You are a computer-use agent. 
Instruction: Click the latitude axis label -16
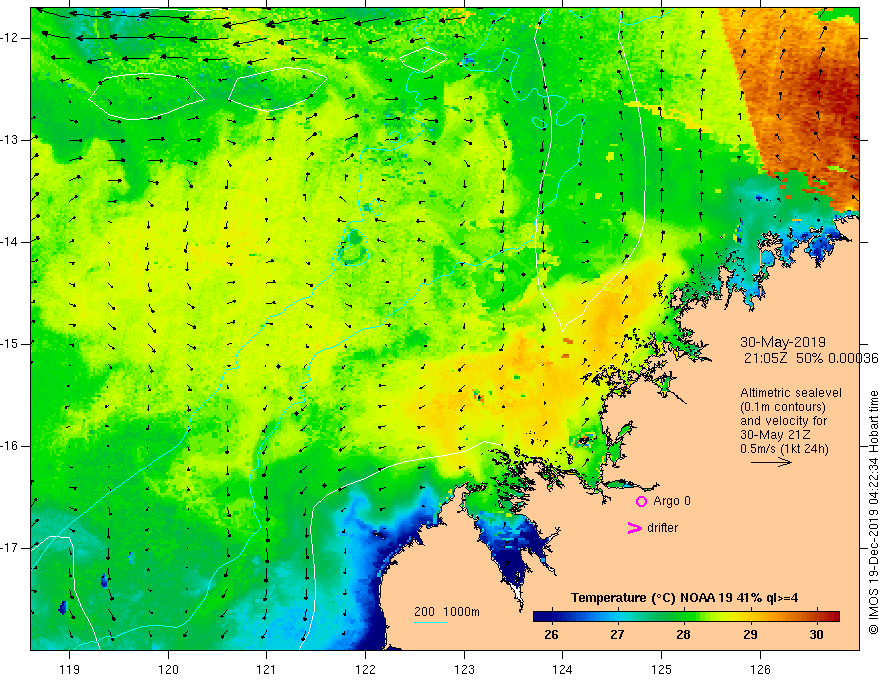(x=10, y=446)
